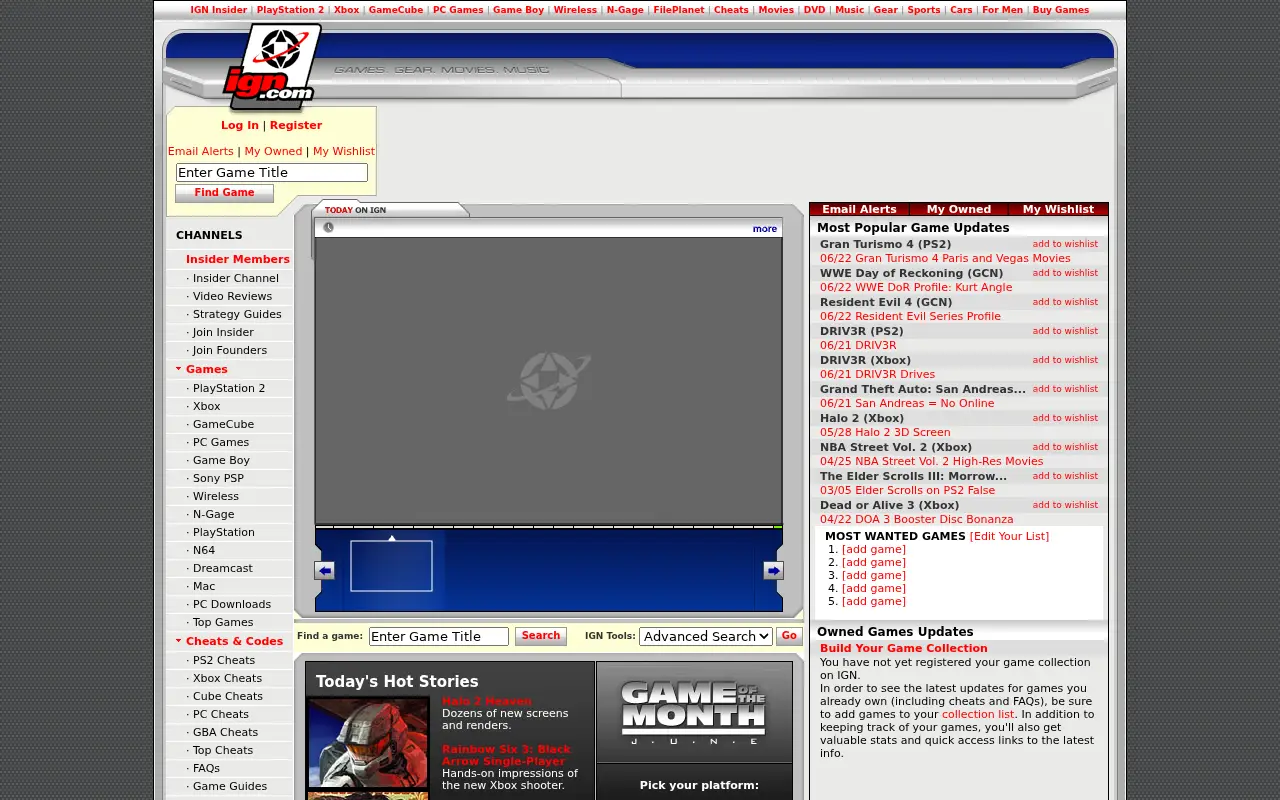The image size is (1280, 800).
Task: Open Video Reviews in the sidebar
Action: [x=232, y=296]
